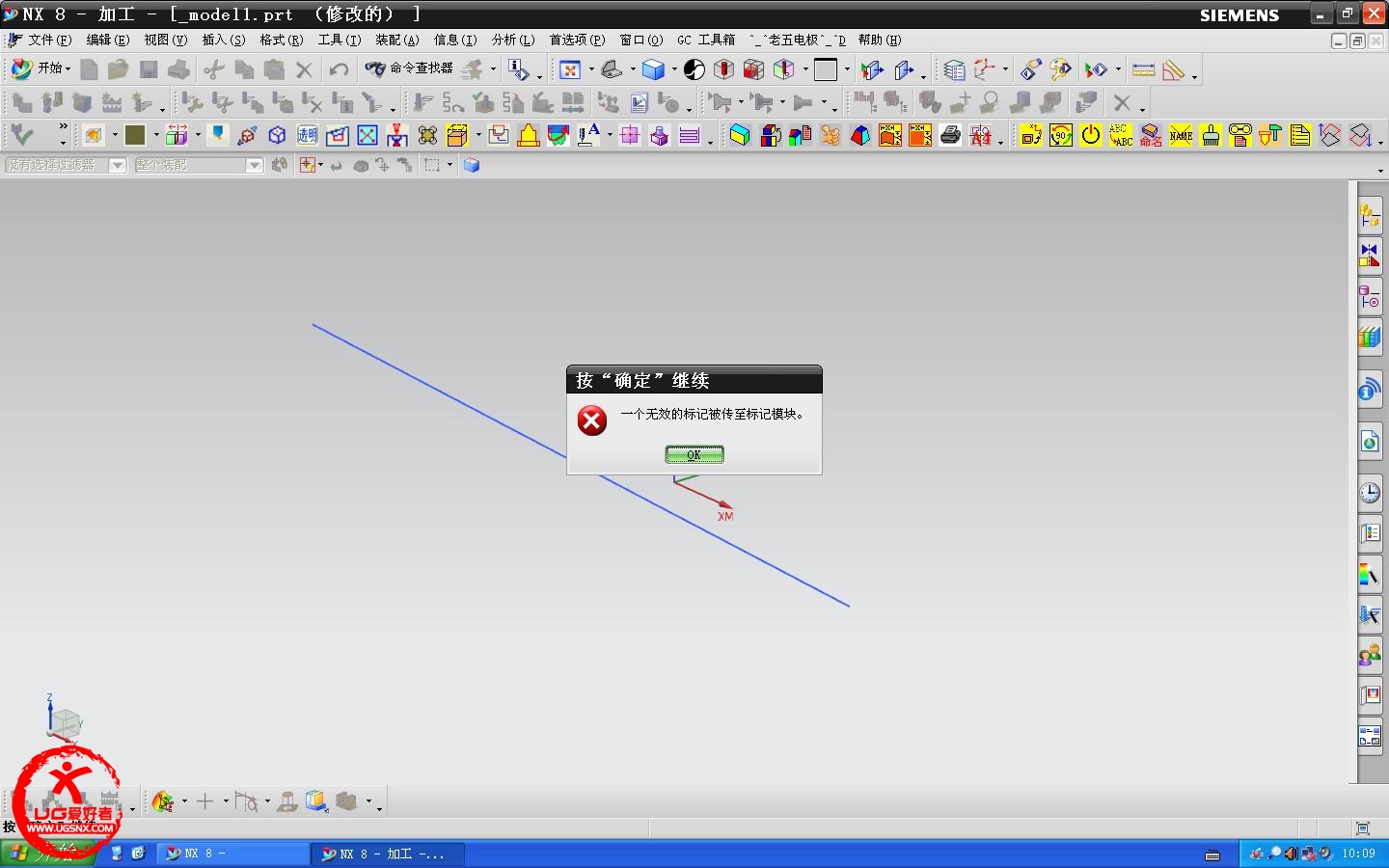Open the 开始 (Start) application menu
Image resolution: width=1389 pixels, height=868 pixels.
[40, 68]
